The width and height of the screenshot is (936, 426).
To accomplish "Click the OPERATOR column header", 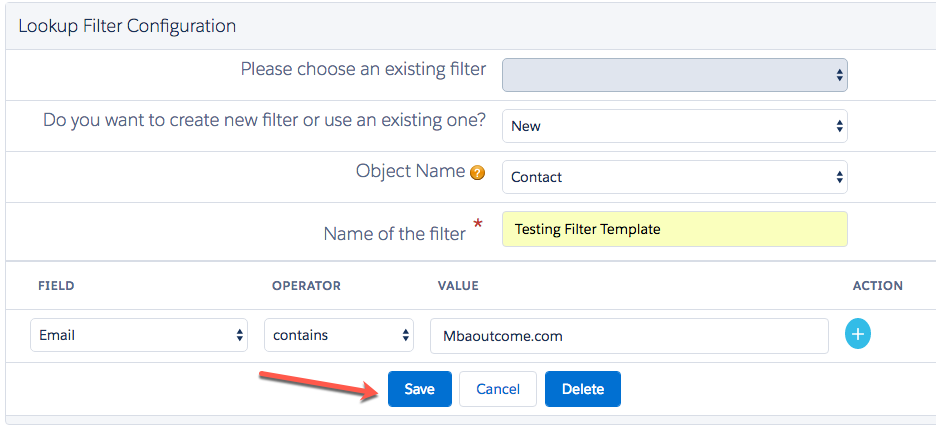I will (x=306, y=286).
